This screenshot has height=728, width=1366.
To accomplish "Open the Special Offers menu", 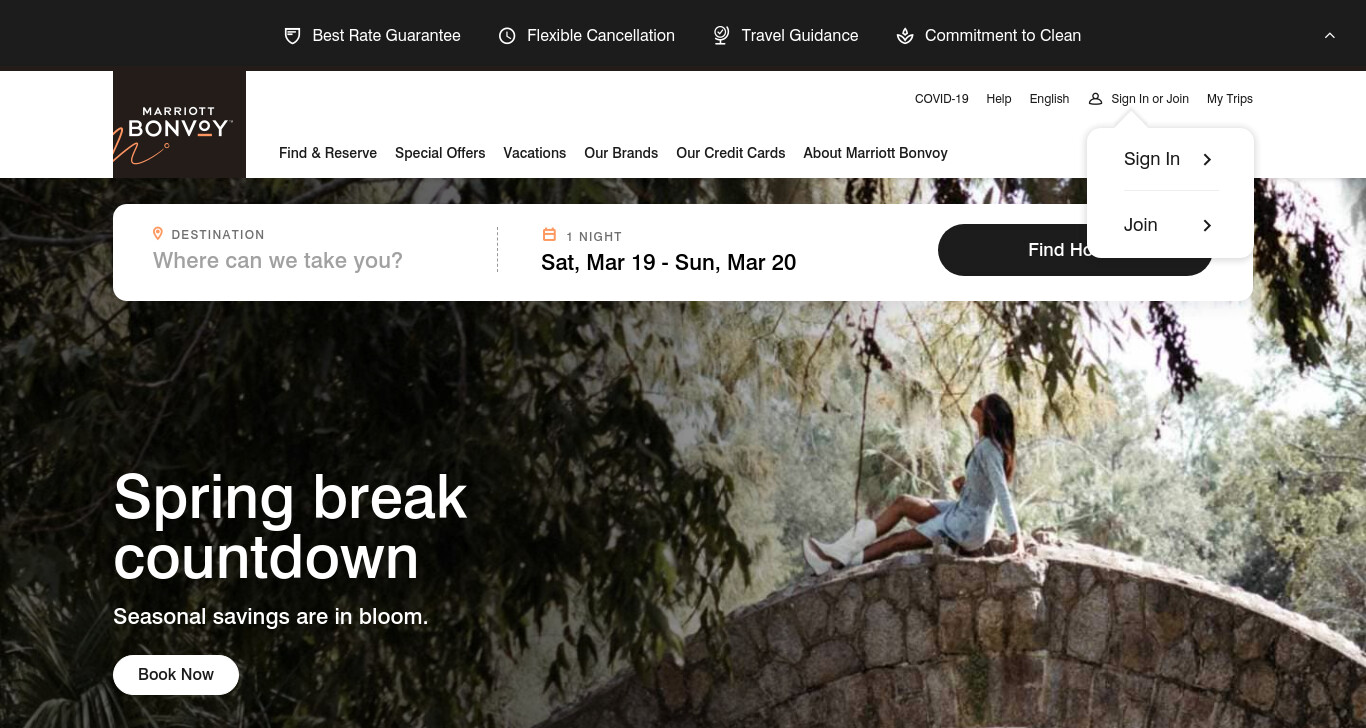I will coord(440,153).
